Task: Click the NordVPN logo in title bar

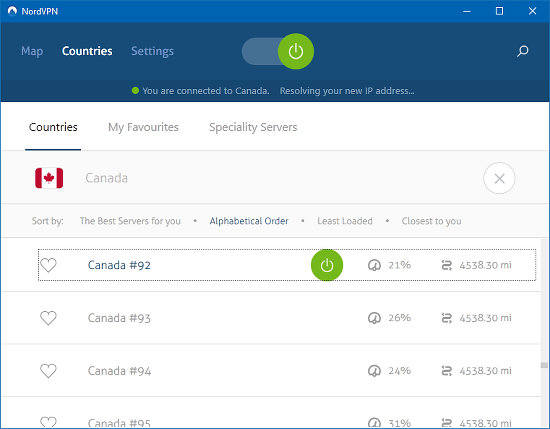Action: click(12, 11)
